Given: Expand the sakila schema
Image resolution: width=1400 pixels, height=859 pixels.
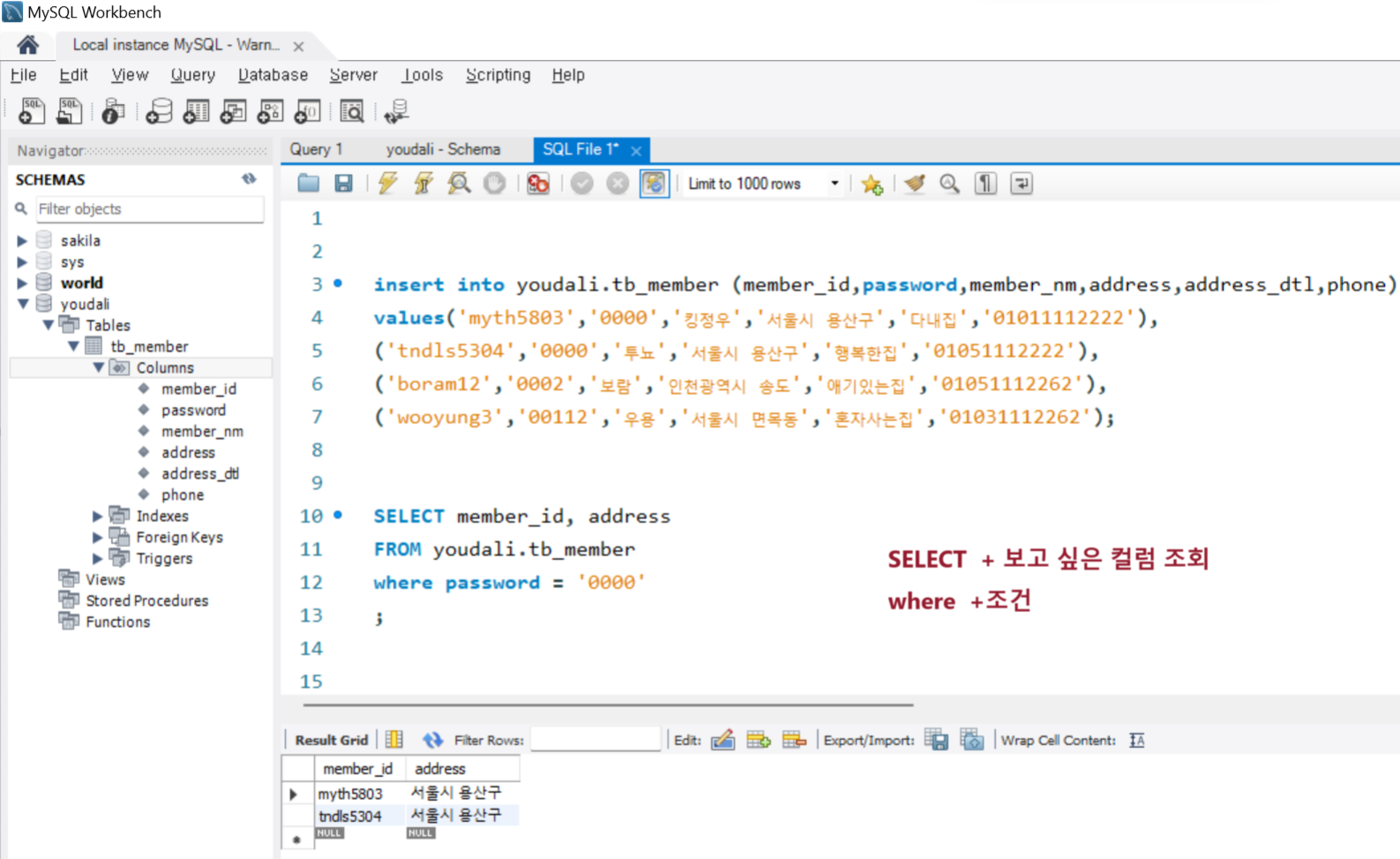Looking at the screenshot, I should coord(22,240).
